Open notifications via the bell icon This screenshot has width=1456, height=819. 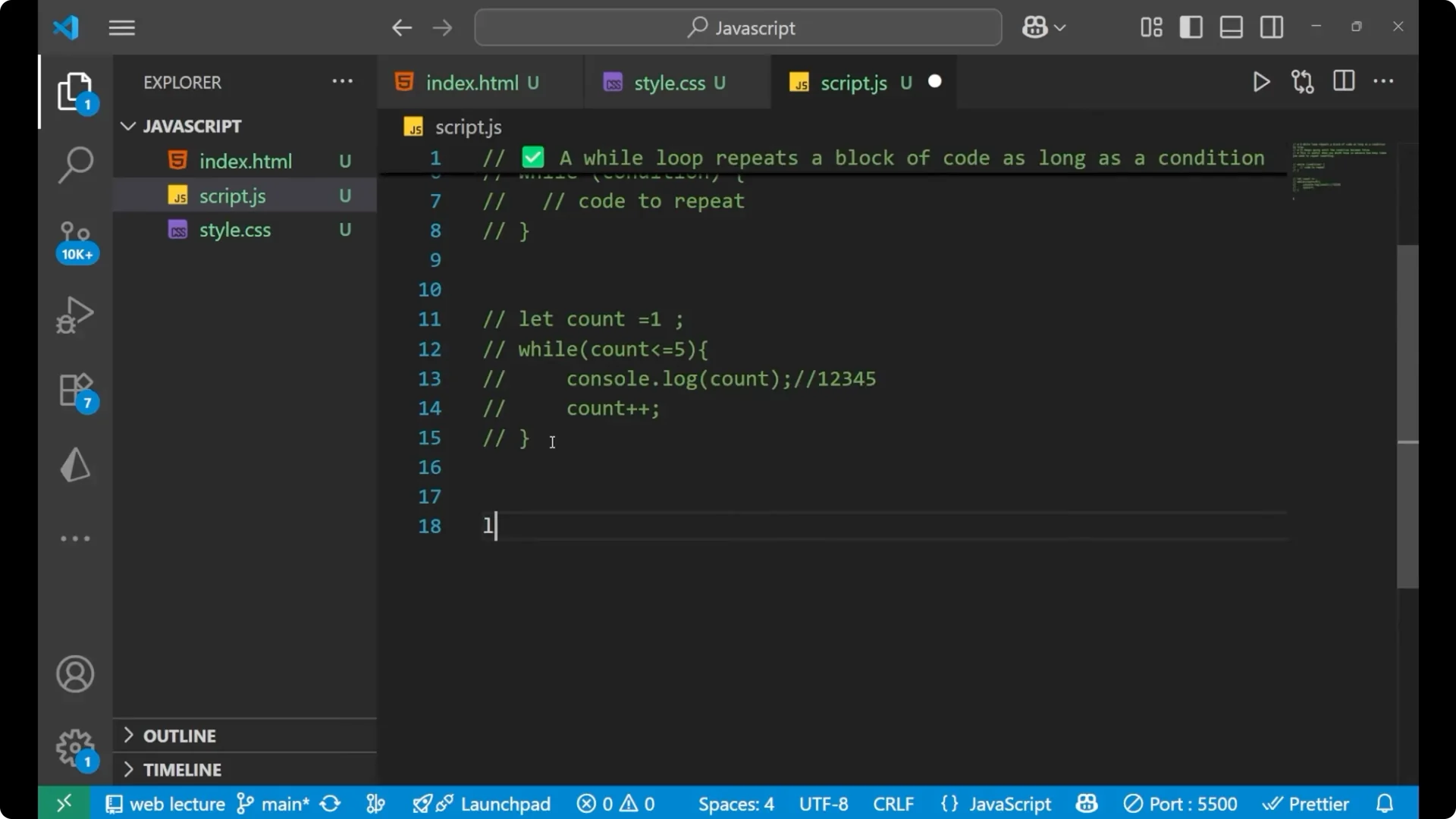click(x=1385, y=803)
